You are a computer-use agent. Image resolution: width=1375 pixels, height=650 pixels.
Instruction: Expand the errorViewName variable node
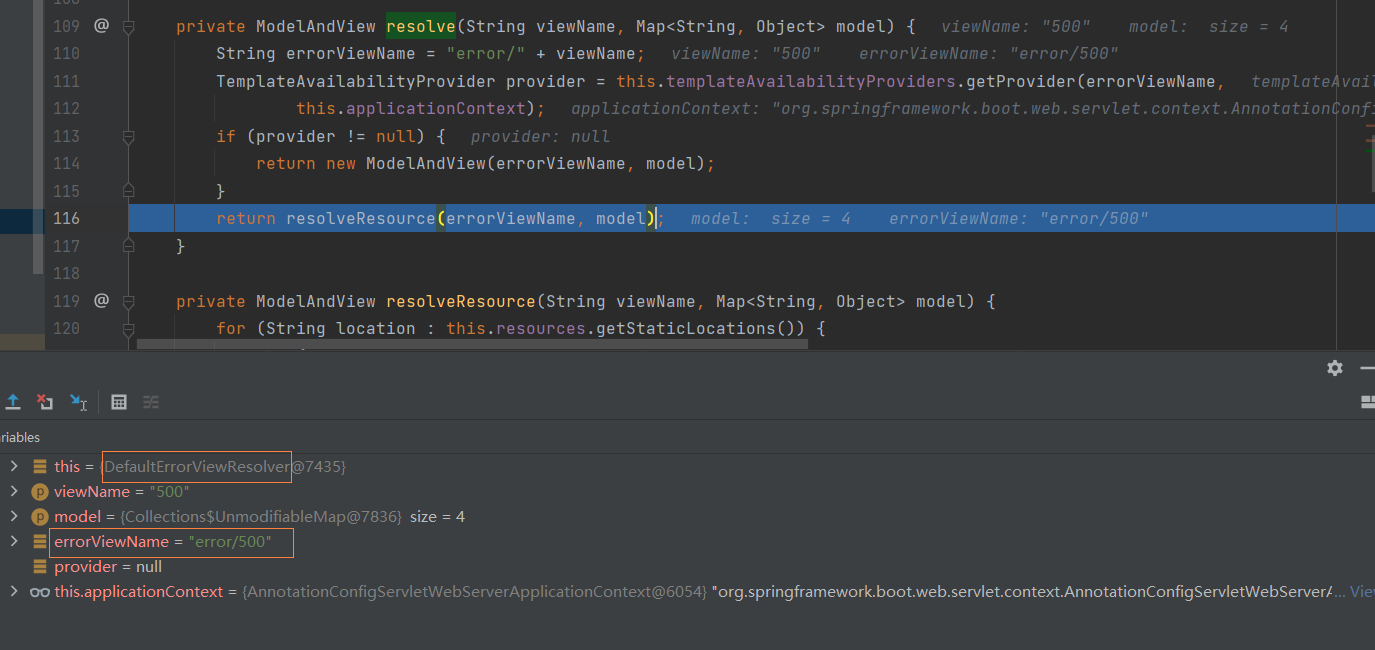click(13, 542)
